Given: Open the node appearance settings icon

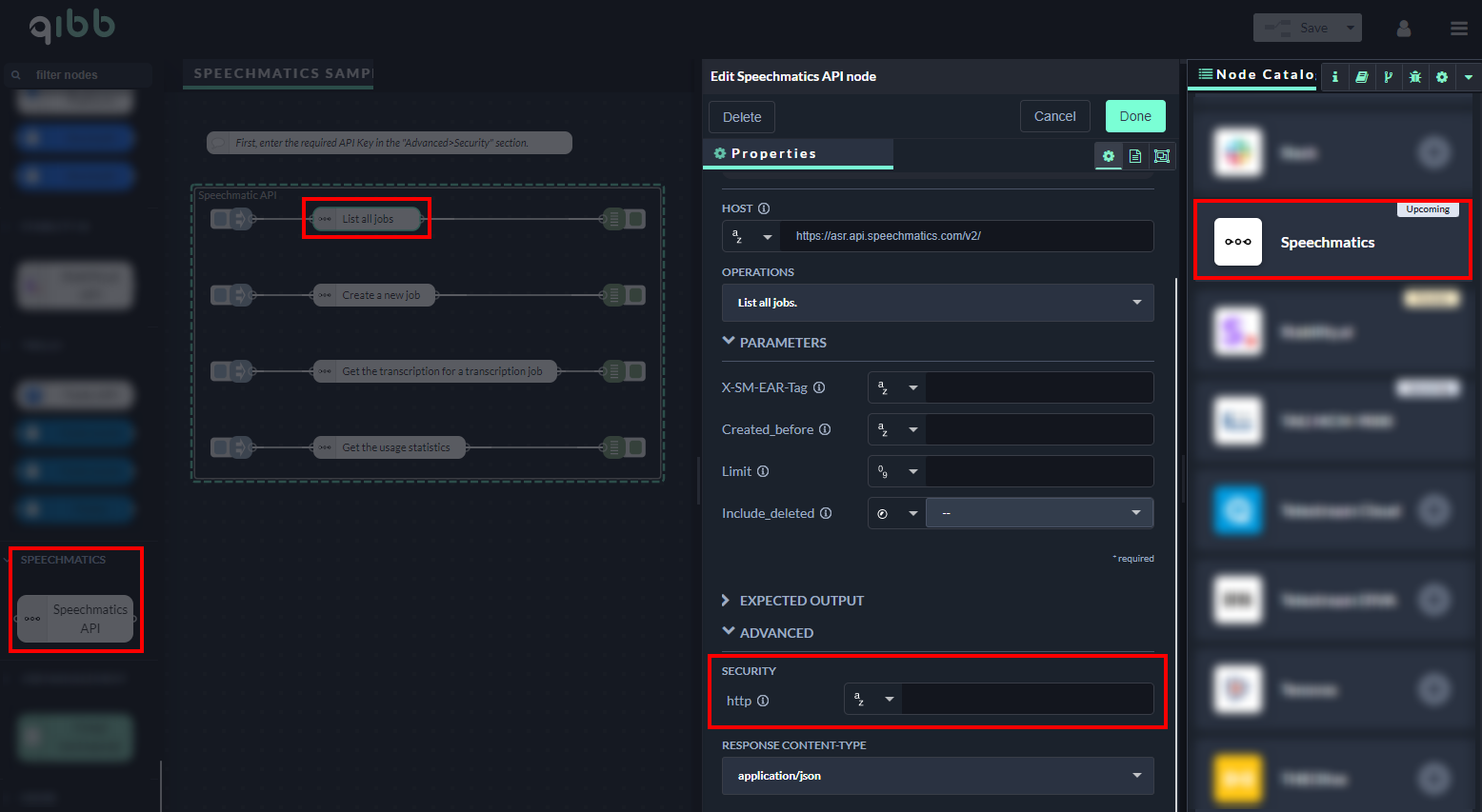Looking at the screenshot, I should pyautogui.click(x=1162, y=156).
